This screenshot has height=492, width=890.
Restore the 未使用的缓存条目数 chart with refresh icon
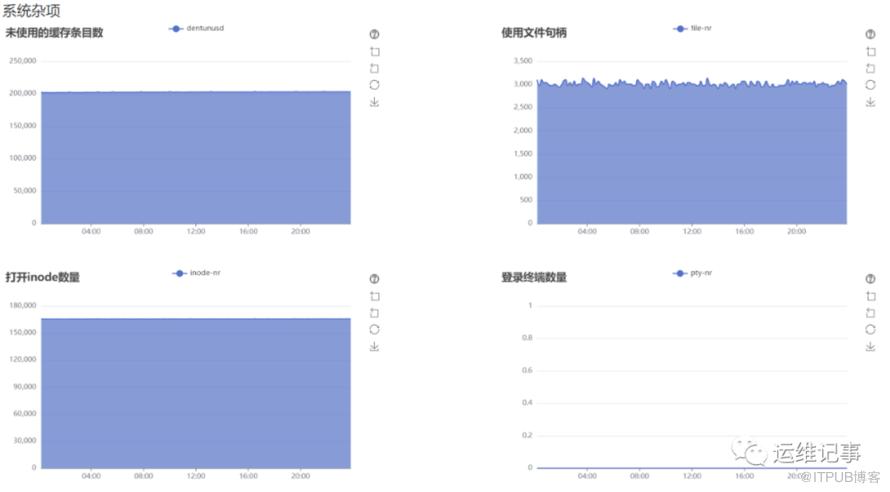(x=374, y=85)
